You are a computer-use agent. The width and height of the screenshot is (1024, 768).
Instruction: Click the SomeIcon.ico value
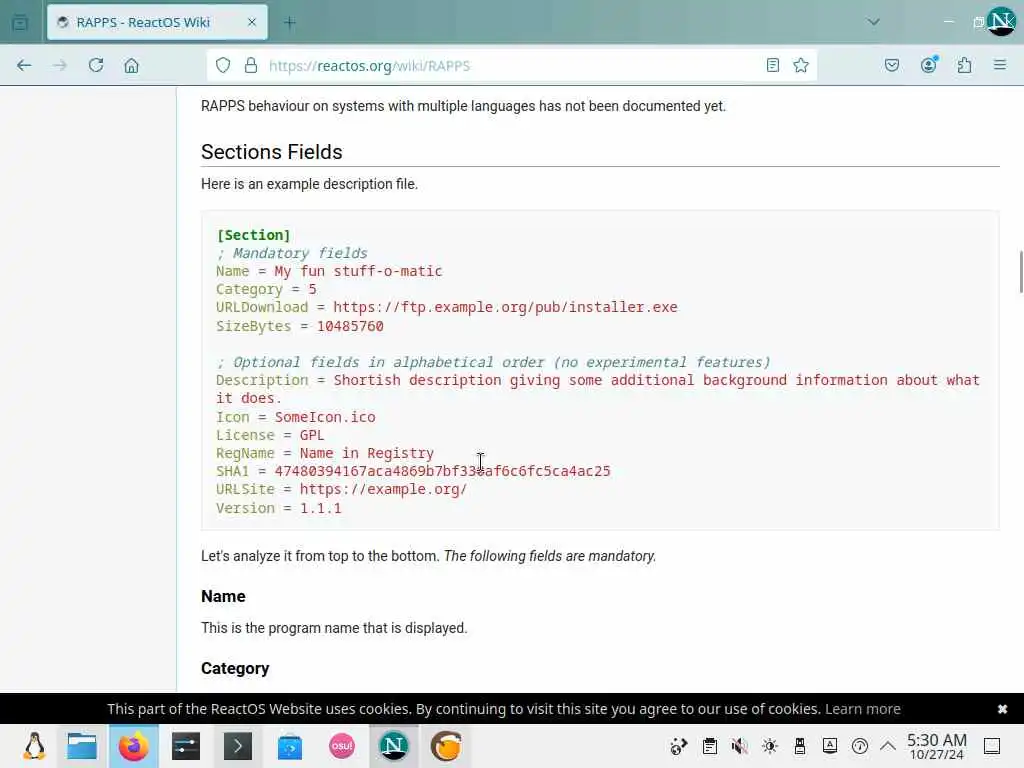pyautogui.click(x=325, y=417)
